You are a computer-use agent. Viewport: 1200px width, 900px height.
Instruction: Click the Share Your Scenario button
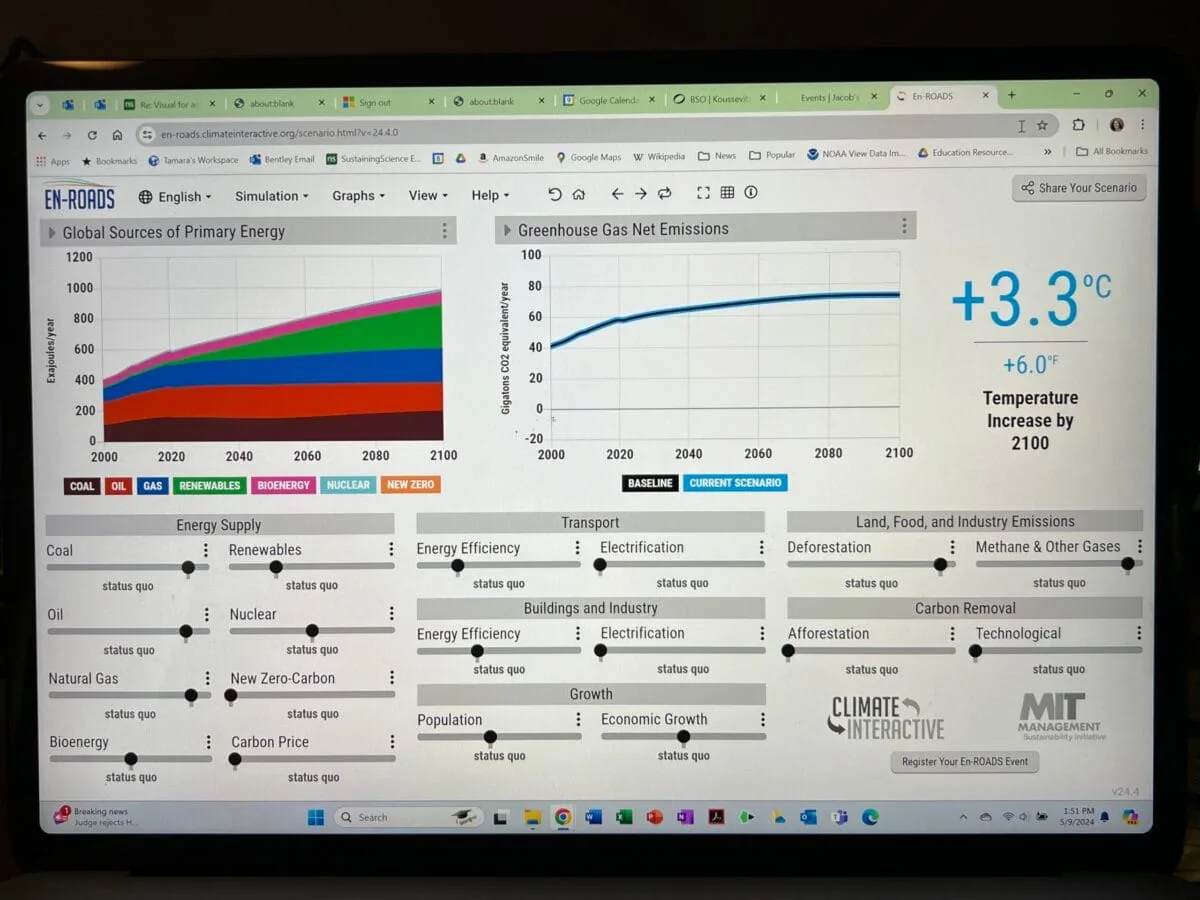1079,188
